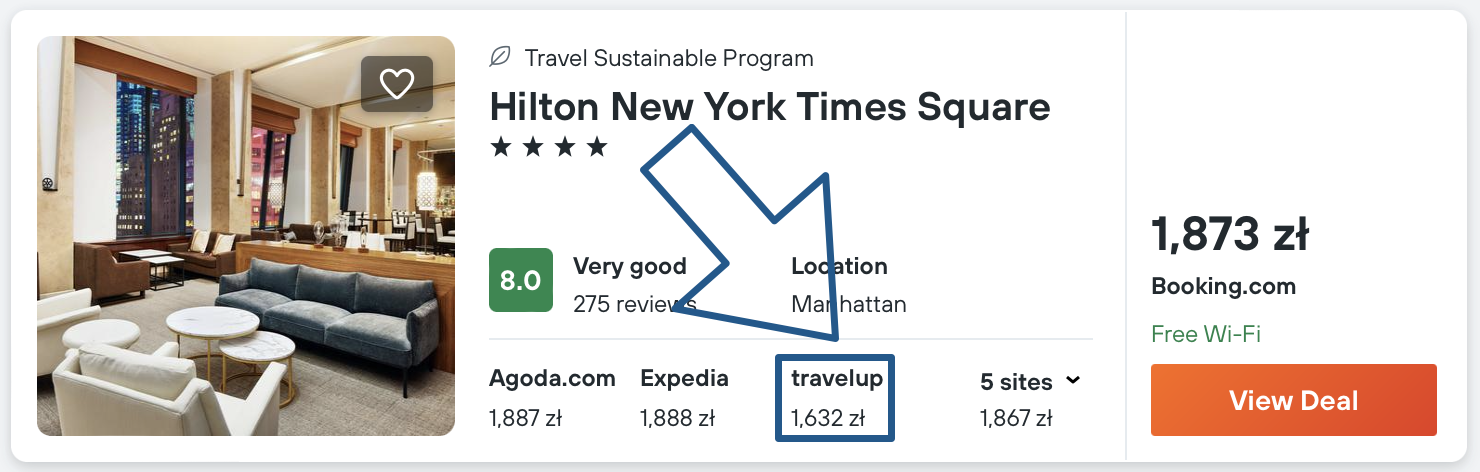This screenshot has height=472, width=1480.
Task: Click the Free Wi-Fi amenity text
Action: tap(1206, 334)
